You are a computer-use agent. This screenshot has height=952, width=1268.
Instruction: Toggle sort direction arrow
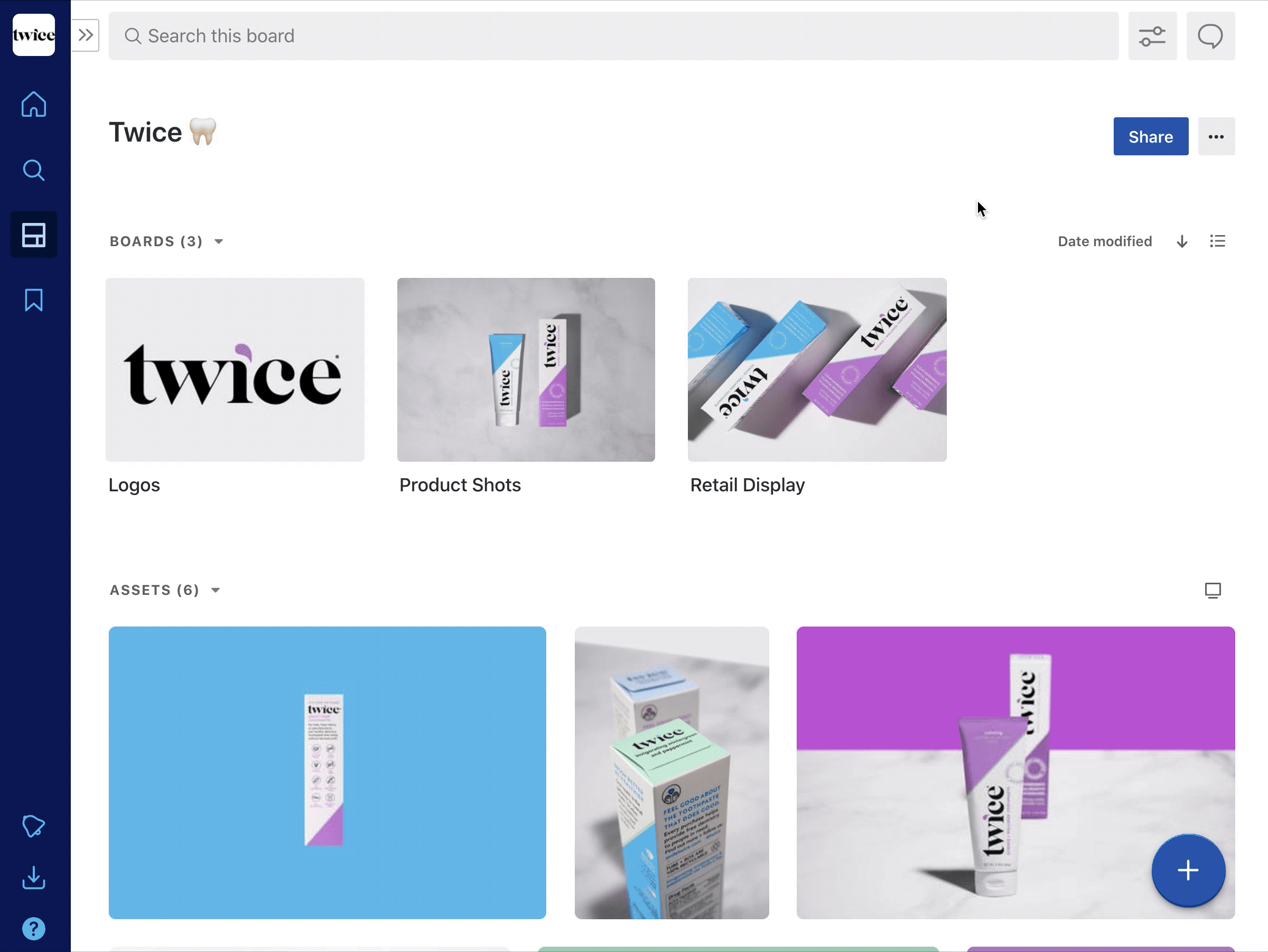pyautogui.click(x=1182, y=241)
